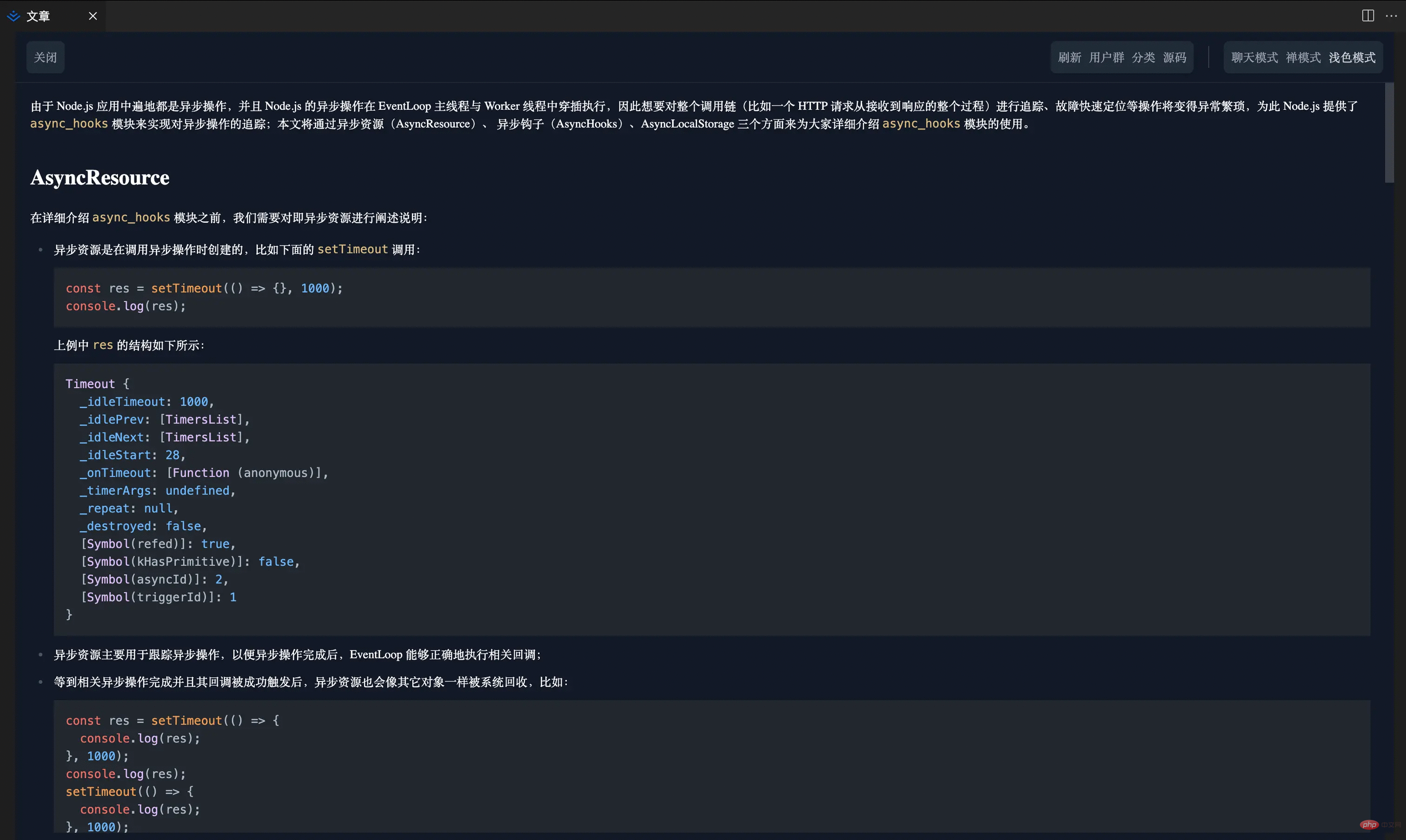Click the setTimeout inline code in bullet

pos(352,250)
